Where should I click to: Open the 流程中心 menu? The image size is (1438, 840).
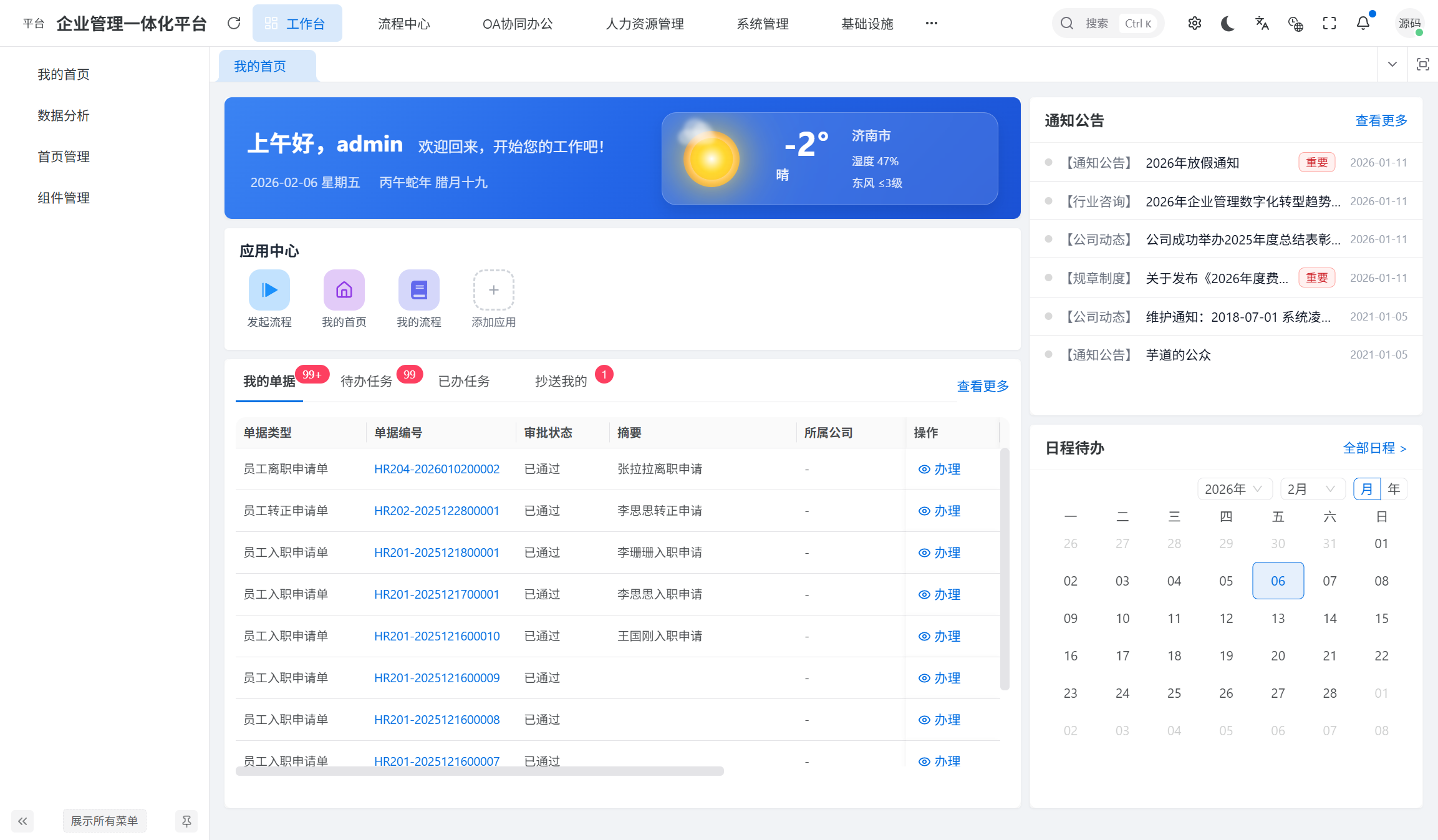point(404,24)
